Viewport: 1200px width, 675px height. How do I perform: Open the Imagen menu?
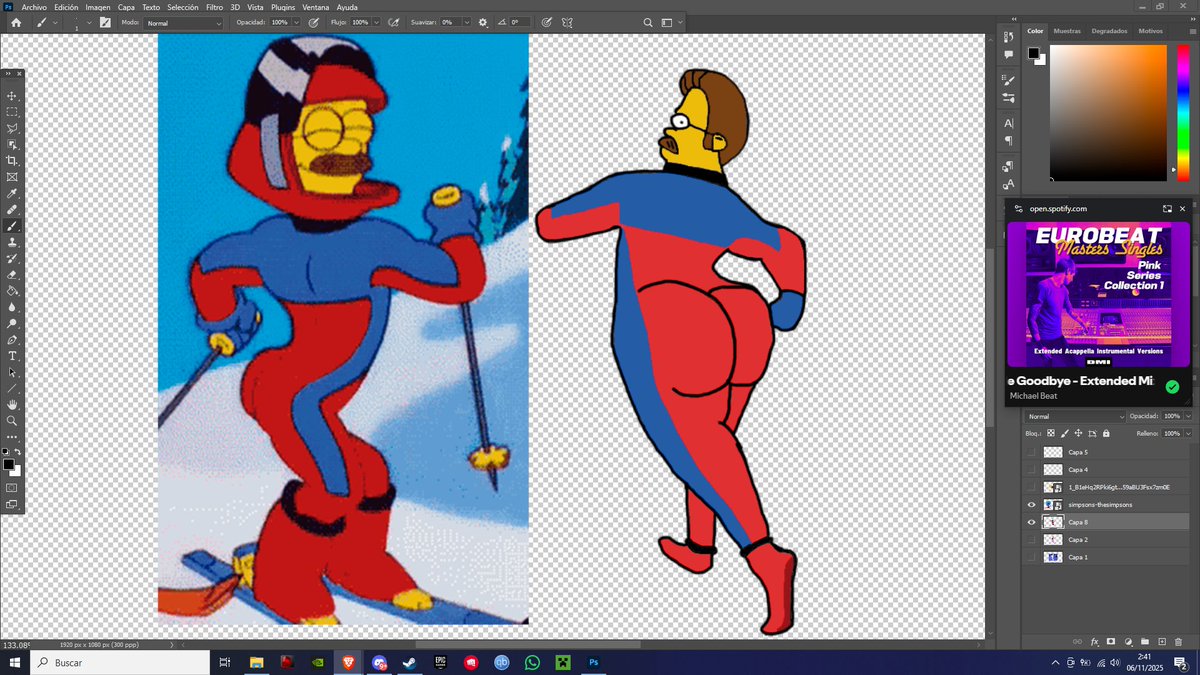98,6
